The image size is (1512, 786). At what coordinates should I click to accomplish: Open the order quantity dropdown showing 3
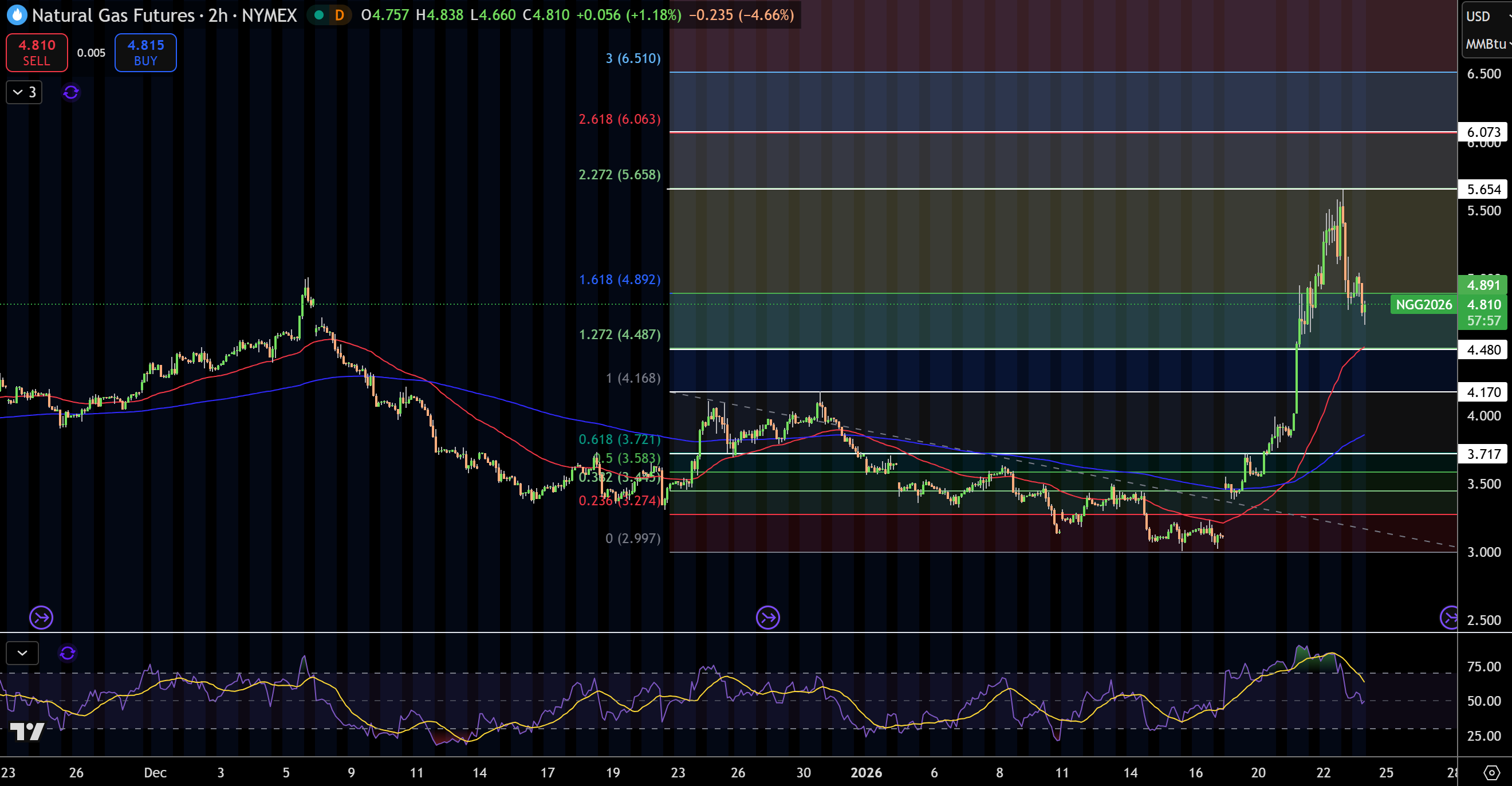[x=24, y=92]
